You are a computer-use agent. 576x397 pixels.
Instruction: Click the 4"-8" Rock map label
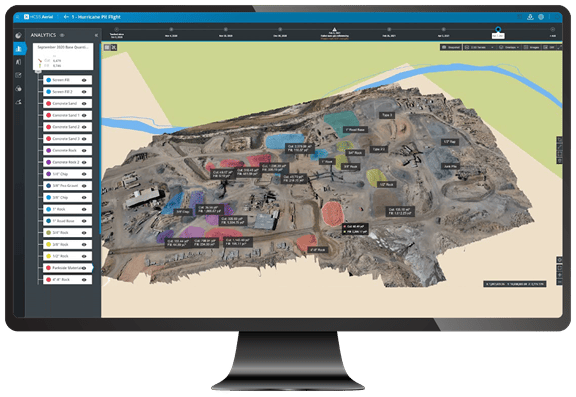(318, 250)
